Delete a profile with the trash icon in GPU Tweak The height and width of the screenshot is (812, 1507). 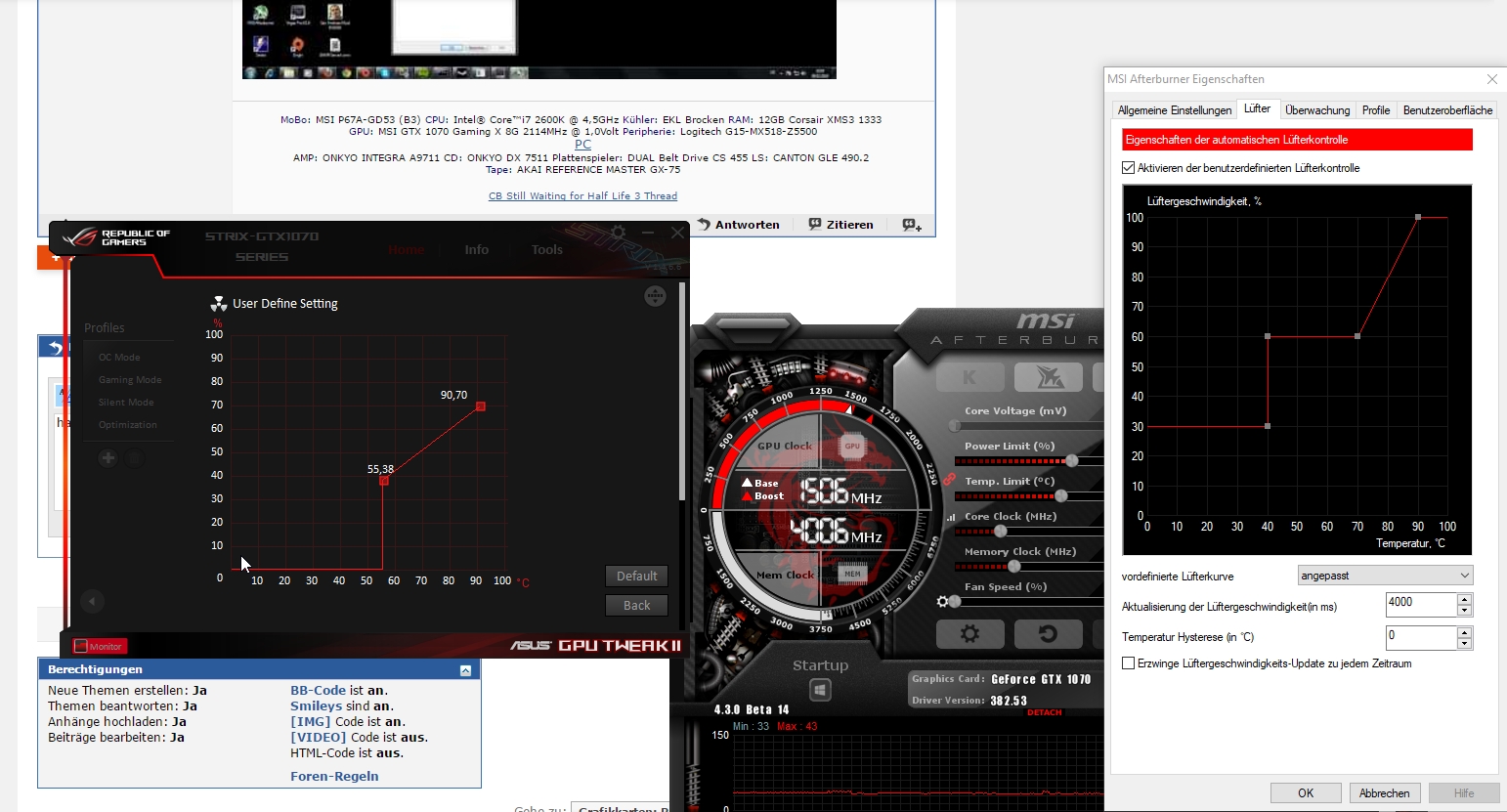tap(135, 457)
